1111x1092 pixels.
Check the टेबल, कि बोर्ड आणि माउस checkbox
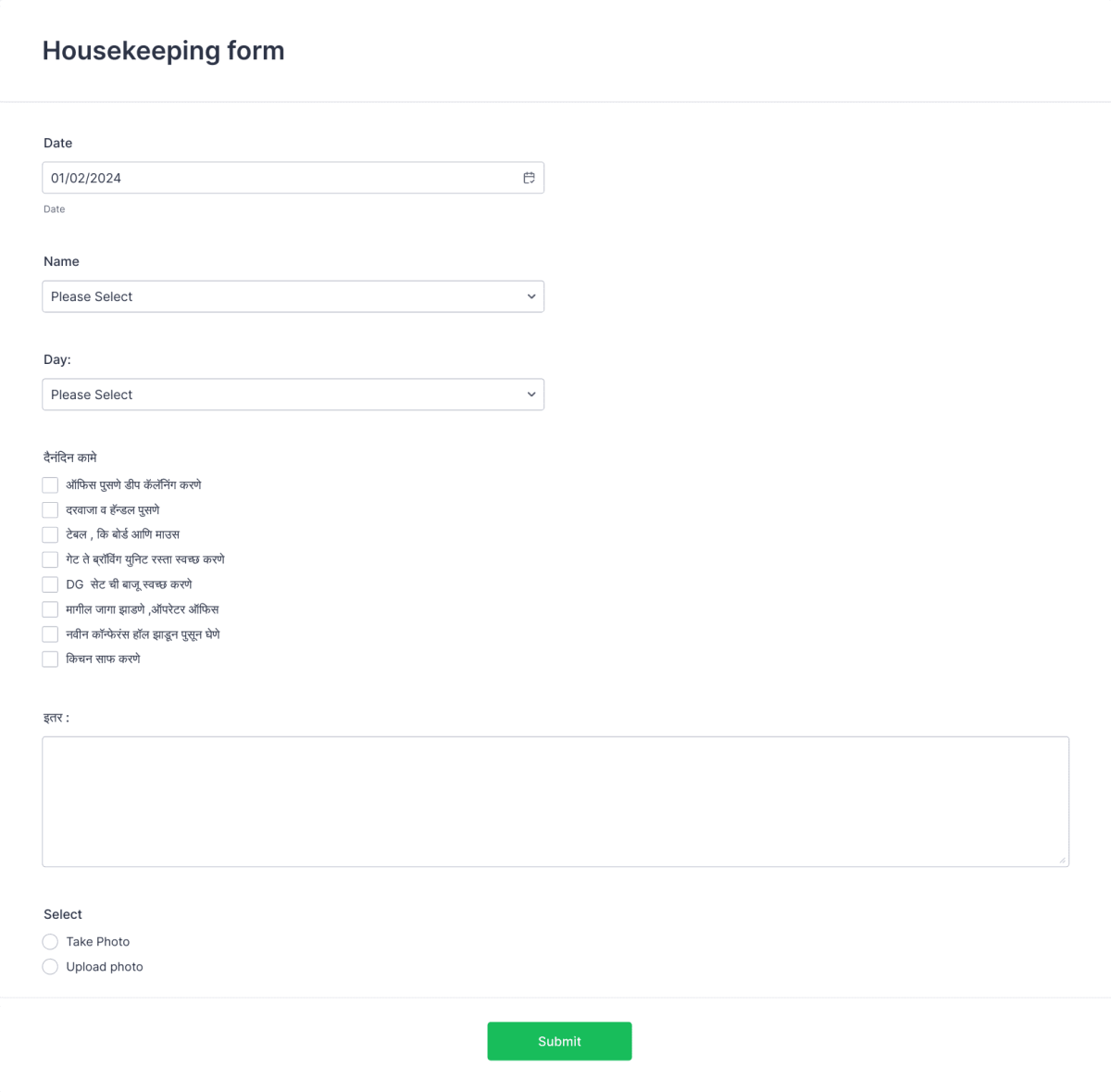click(x=50, y=534)
